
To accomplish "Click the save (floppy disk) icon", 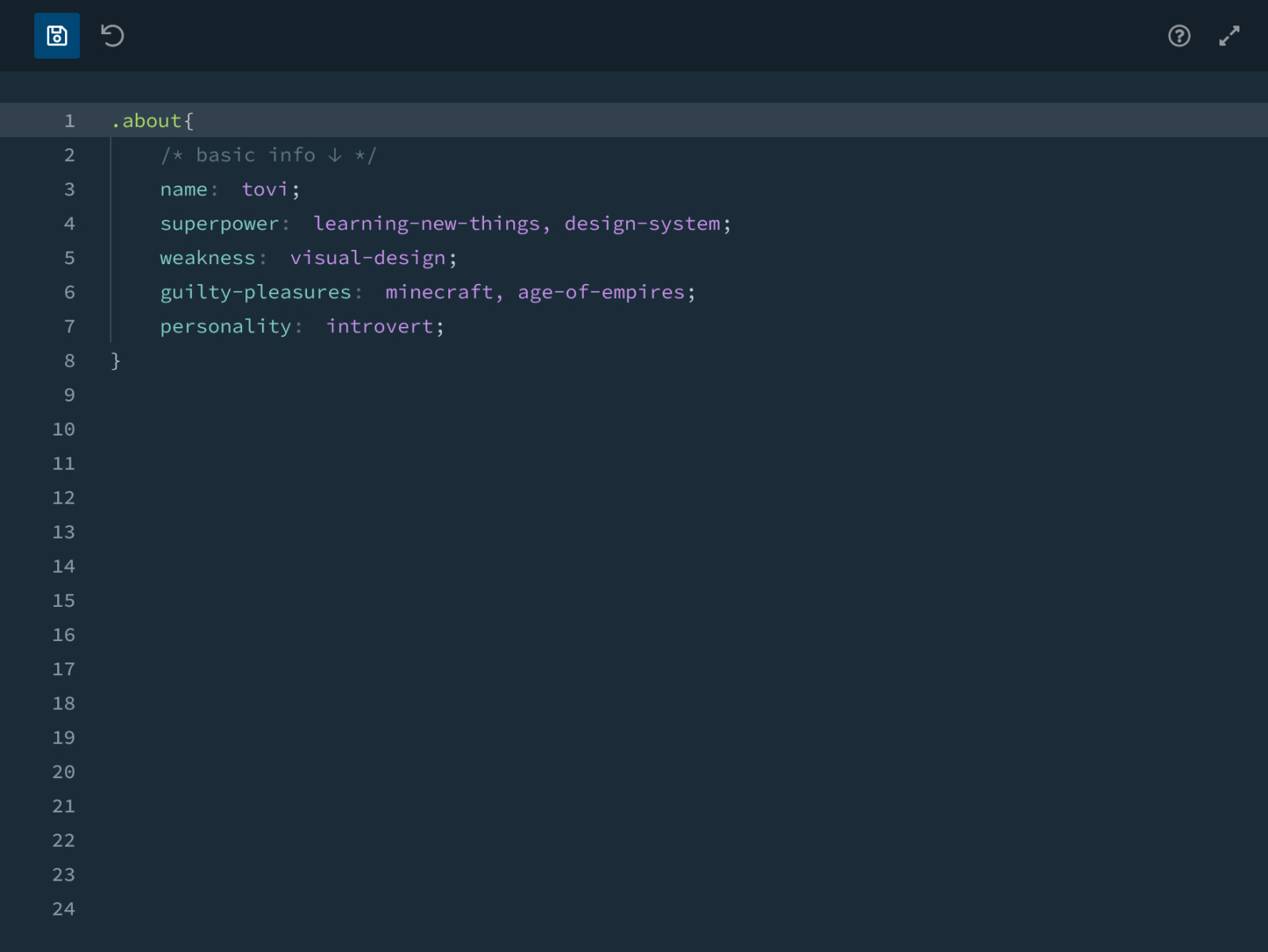I will click(57, 36).
